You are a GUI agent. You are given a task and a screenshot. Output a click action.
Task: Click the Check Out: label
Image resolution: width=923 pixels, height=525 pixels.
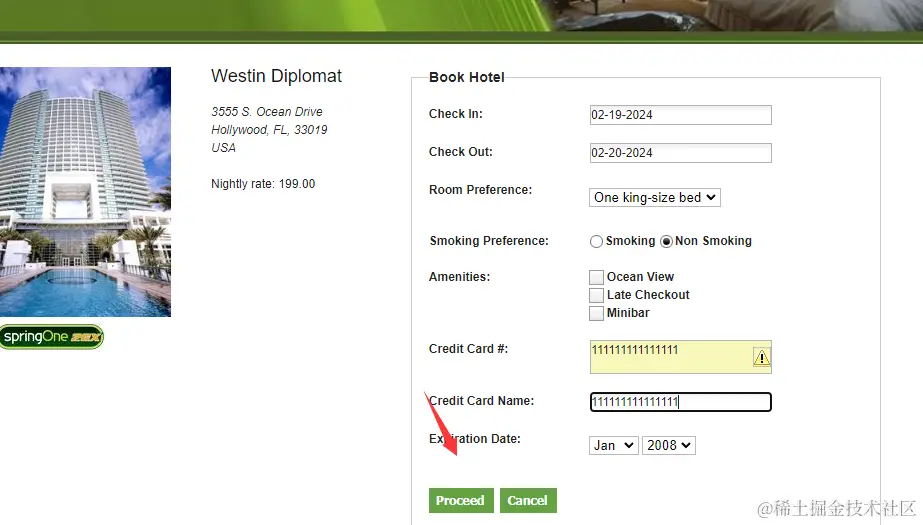pos(461,152)
